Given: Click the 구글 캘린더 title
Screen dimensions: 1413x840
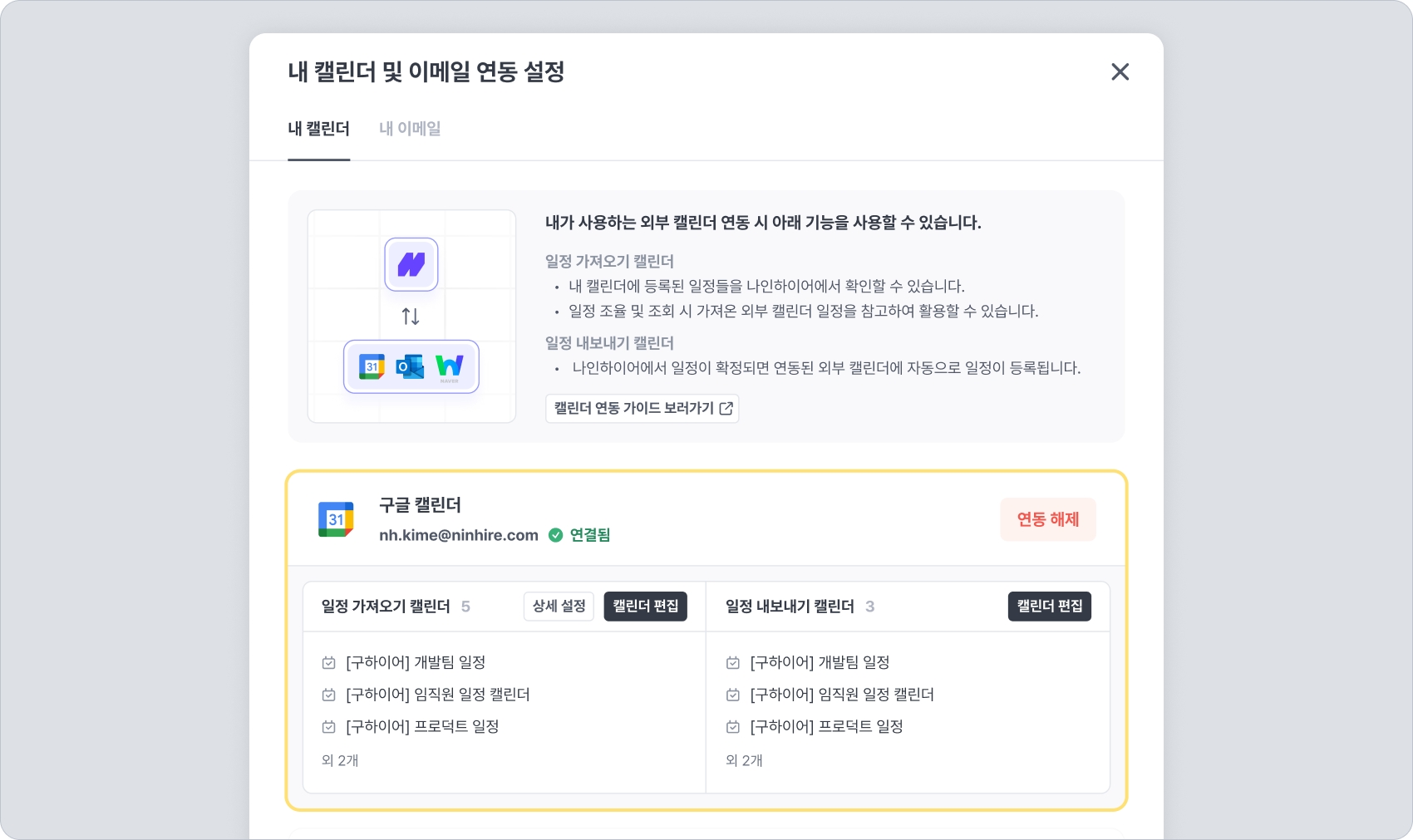Looking at the screenshot, I should [x=420, y=505].
